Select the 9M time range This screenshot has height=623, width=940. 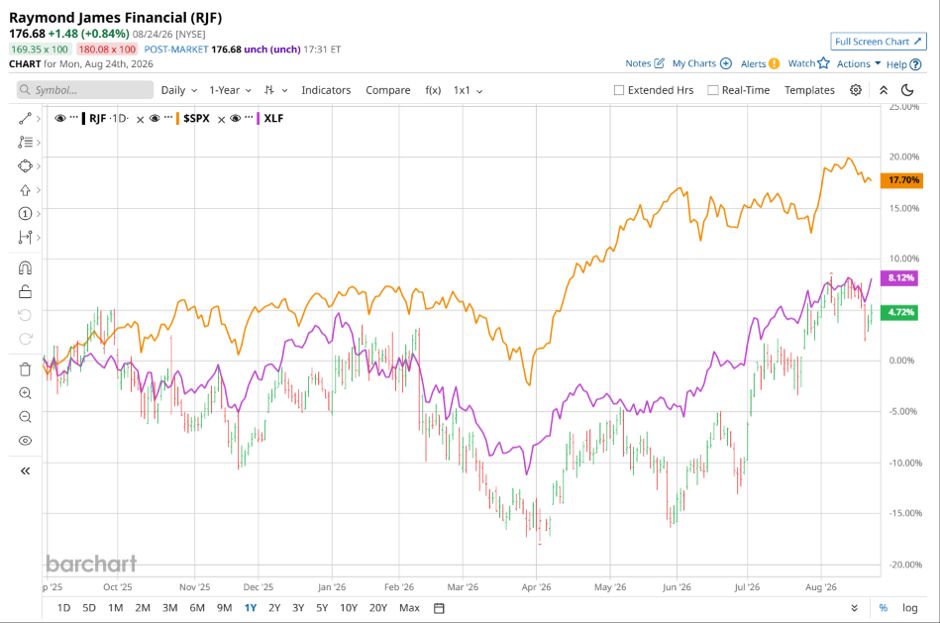click(x=224, y=608)
